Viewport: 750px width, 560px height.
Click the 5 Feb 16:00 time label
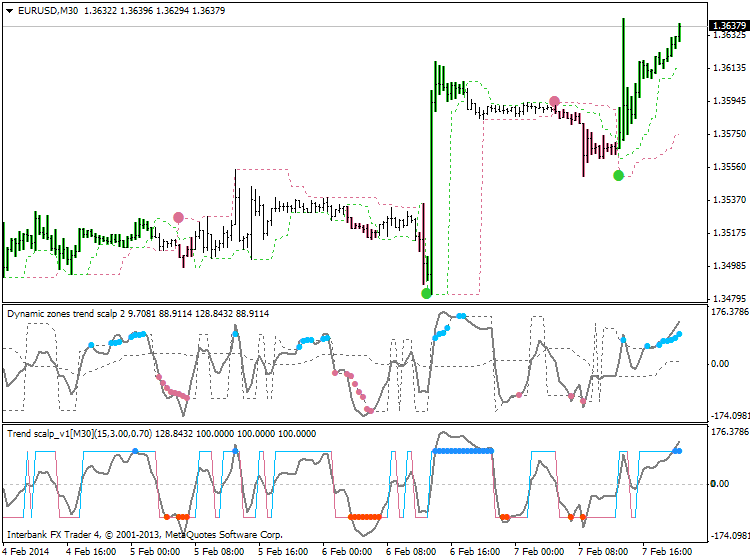[x=283, y=551]
